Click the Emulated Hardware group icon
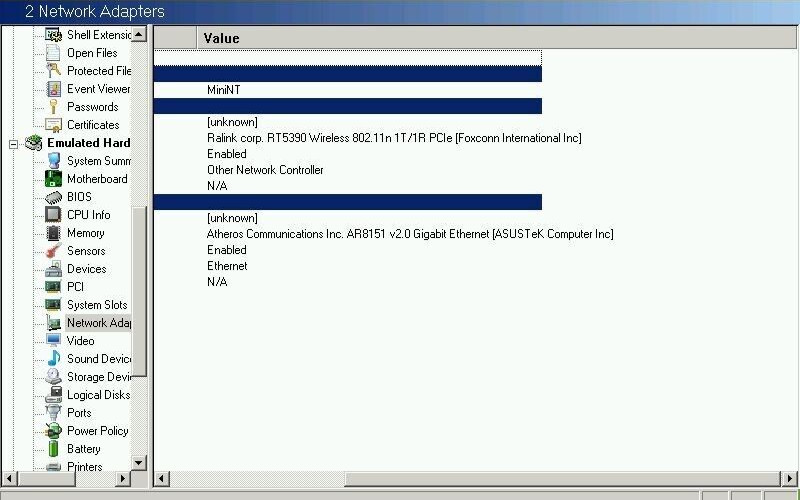800x500 pixels. 34,143
